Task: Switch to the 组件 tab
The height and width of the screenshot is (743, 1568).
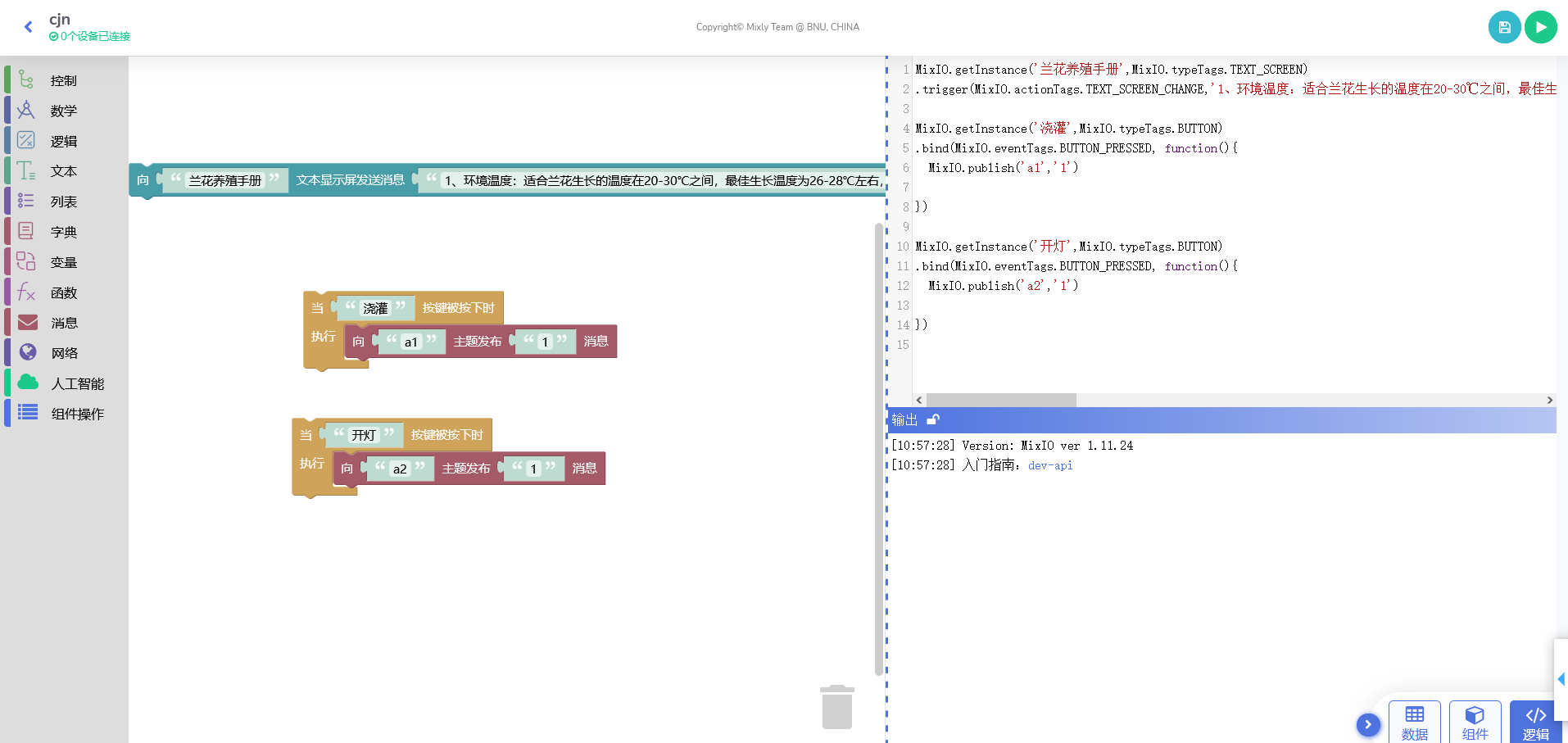Action: (1475, 723)
